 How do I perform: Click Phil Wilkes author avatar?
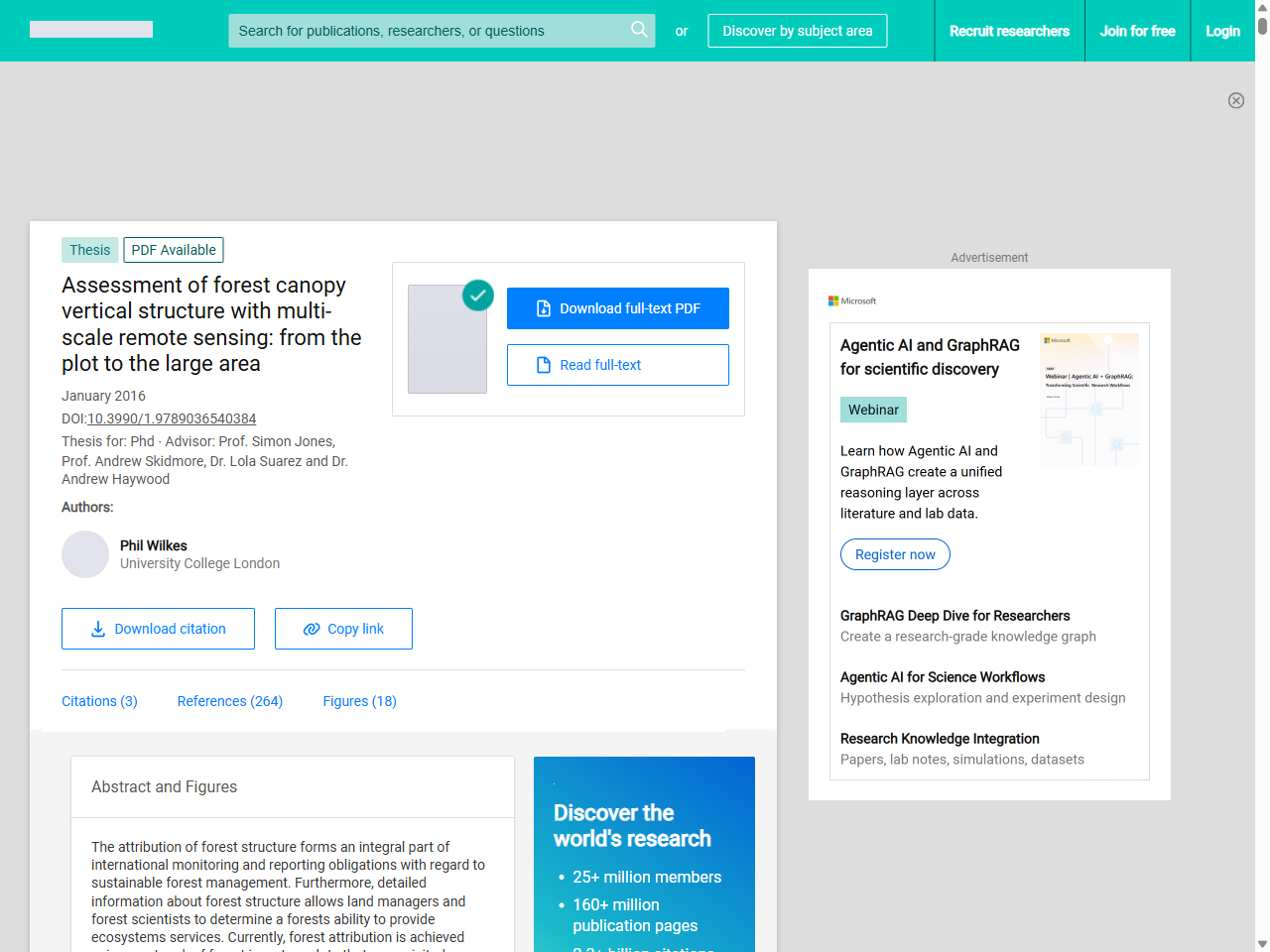pyautogui.click(x=85, y=554)
